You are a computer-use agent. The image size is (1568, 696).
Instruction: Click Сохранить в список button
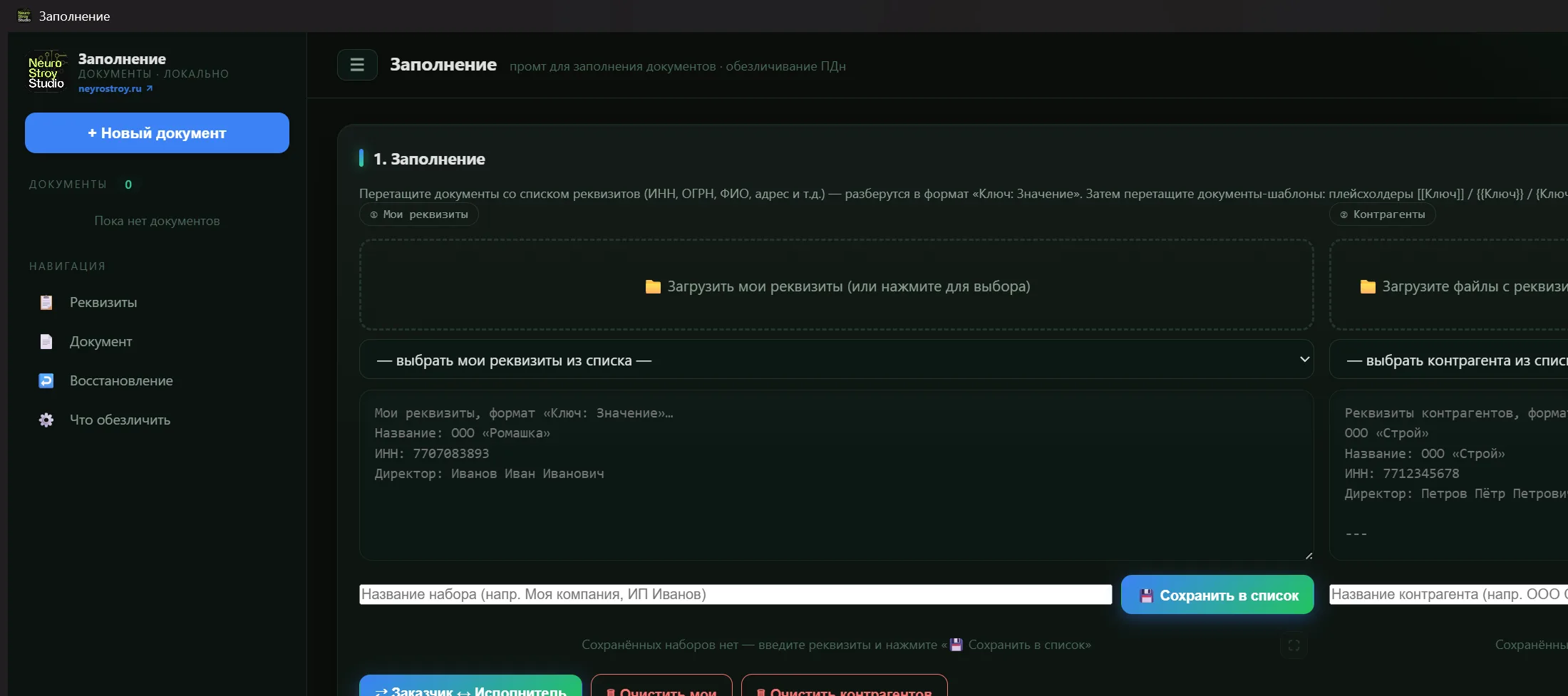point(1217,595)
